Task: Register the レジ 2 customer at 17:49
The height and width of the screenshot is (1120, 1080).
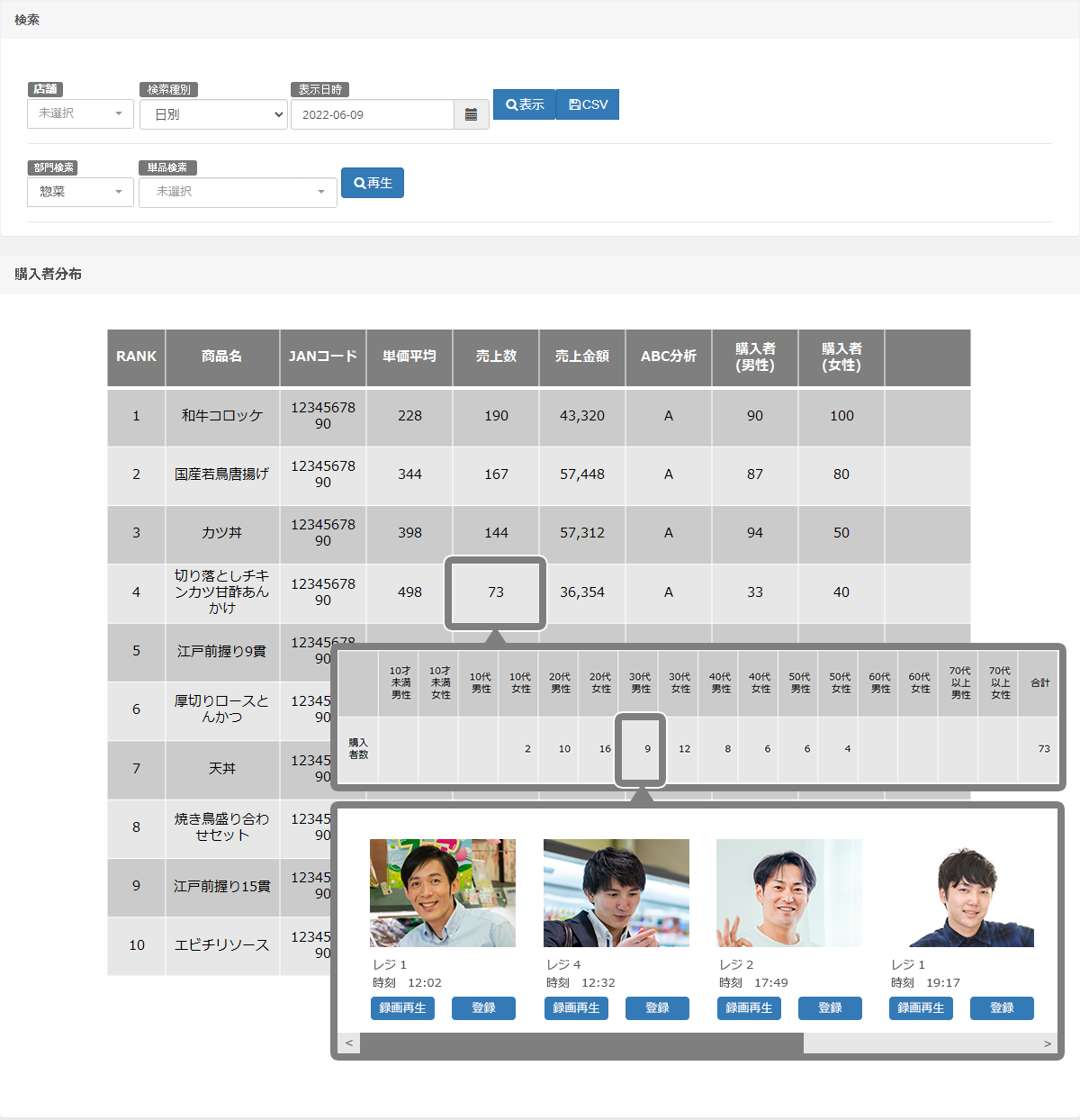Action: pyautogui.click(x=830, y=1008)
